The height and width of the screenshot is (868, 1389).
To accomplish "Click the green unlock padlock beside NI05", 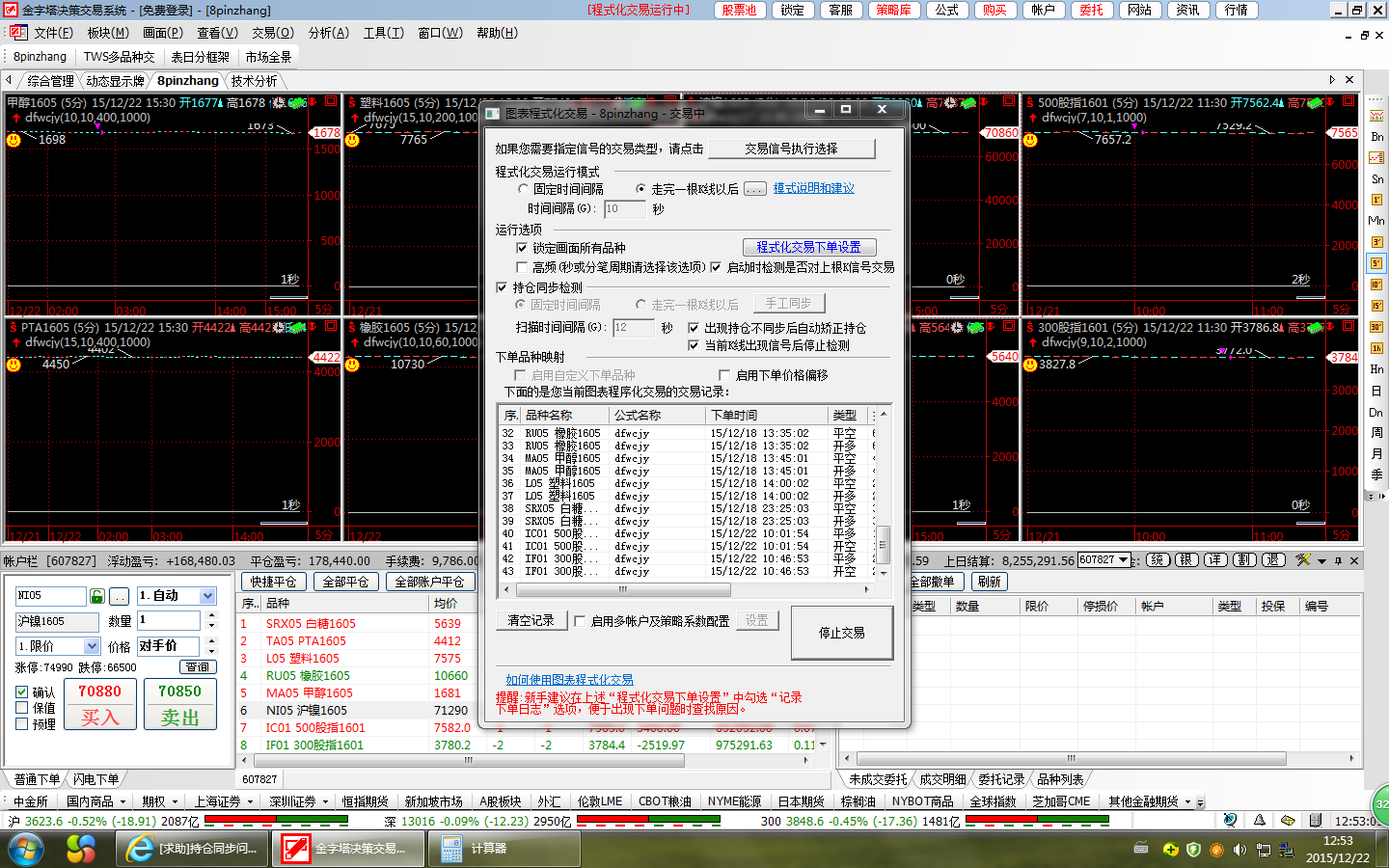I will [96, 596].
